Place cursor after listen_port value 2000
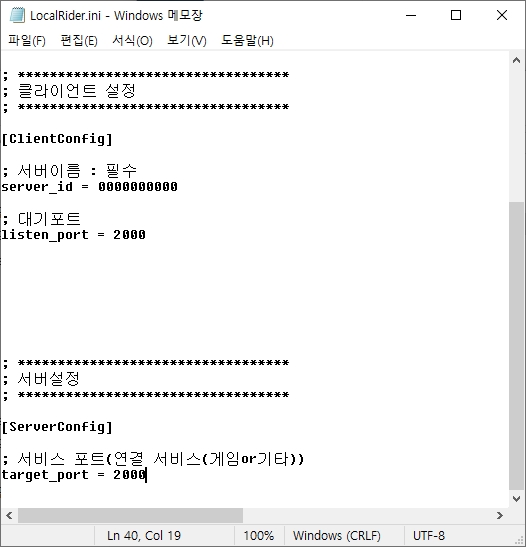The height and width of the screenshot is (547, 526). click(146, 235)
